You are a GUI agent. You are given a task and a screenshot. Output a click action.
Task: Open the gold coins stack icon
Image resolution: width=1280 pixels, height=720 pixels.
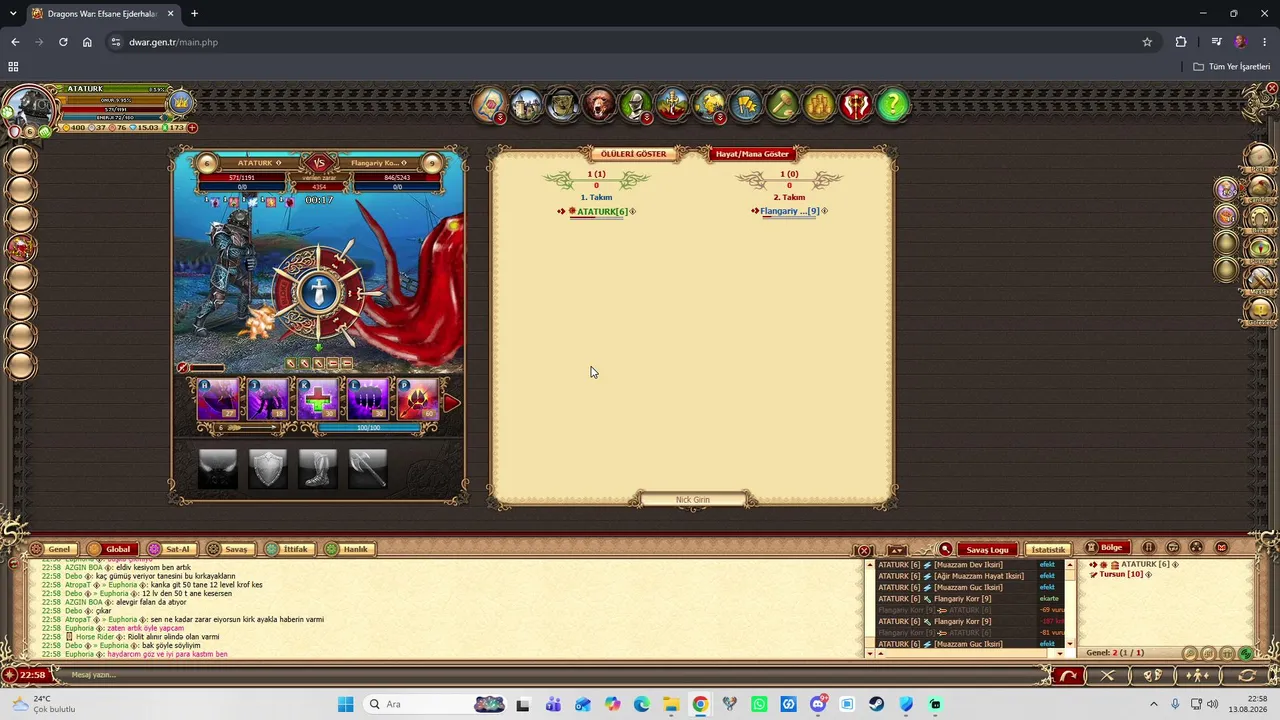pyautogui.click(x=819, y=104)
